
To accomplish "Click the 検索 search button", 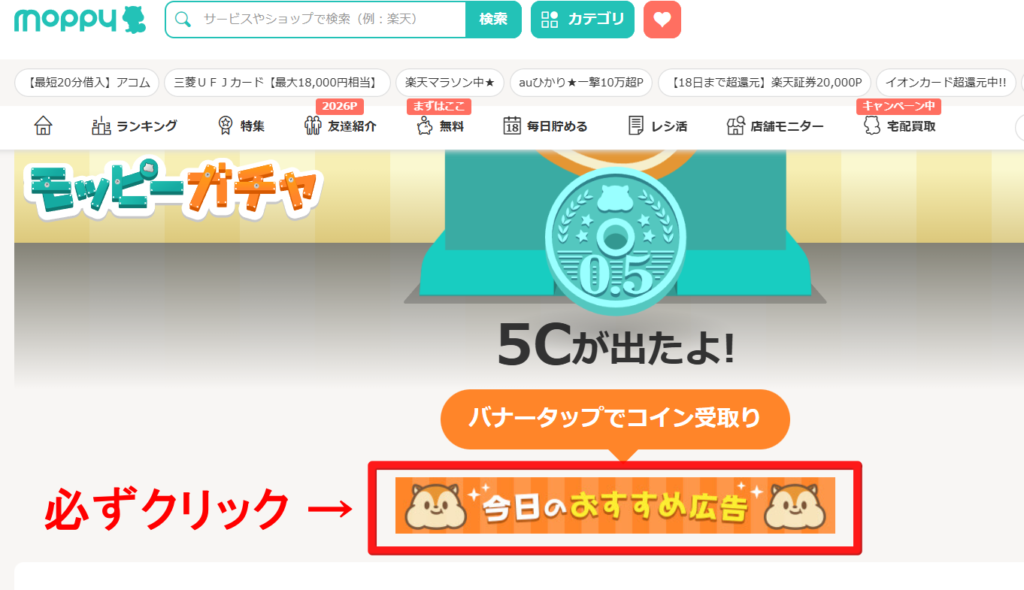I will (493, 20).
